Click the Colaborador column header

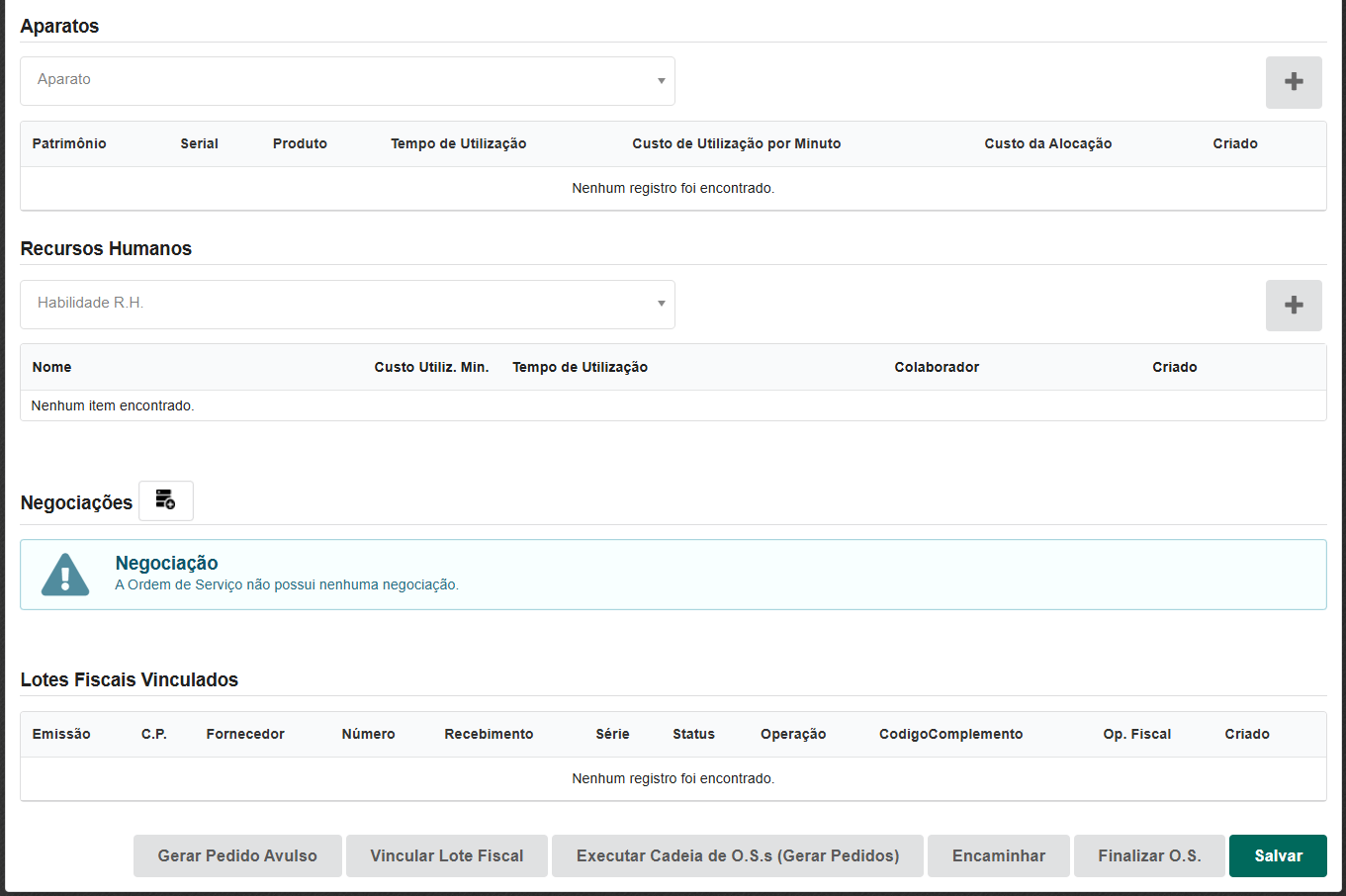point(937,367)
